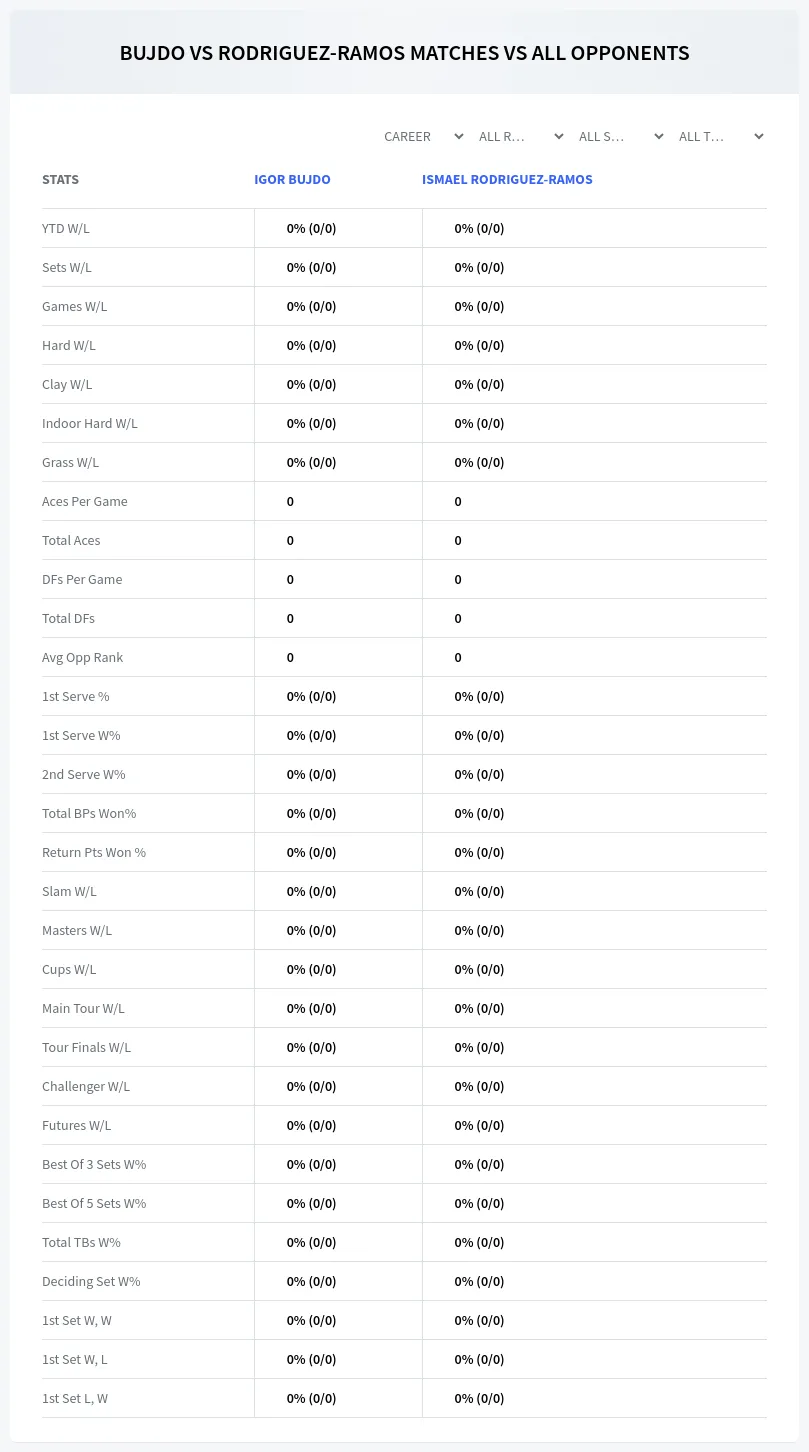Click Bujdo's Clay W/L value

311,384
